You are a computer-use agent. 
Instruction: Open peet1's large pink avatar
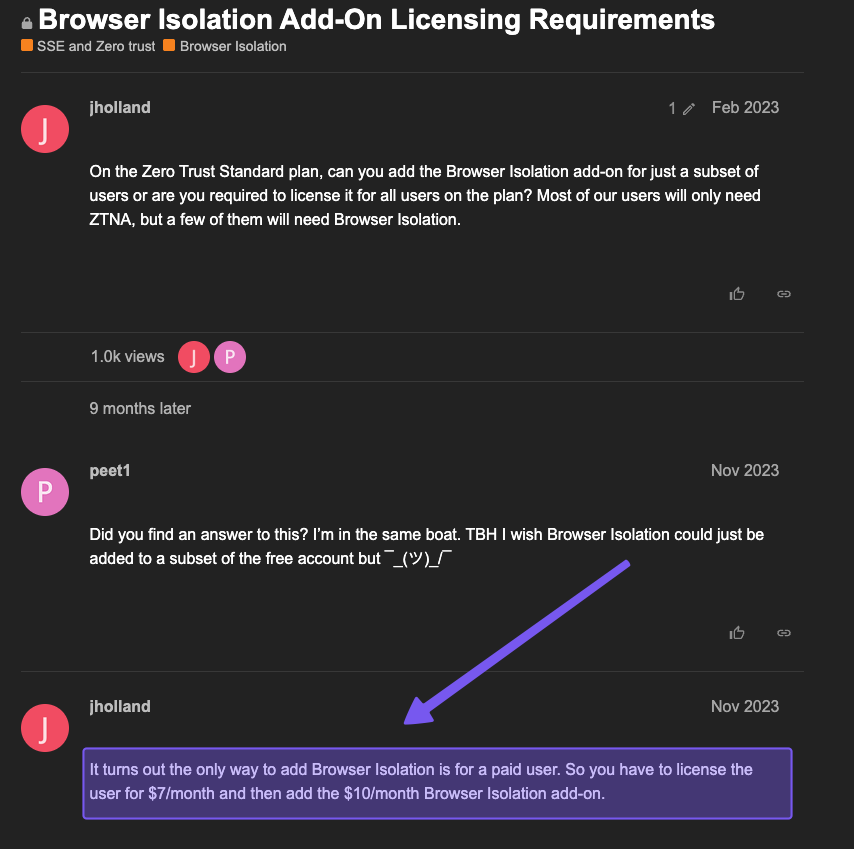[x=45, y=492]
